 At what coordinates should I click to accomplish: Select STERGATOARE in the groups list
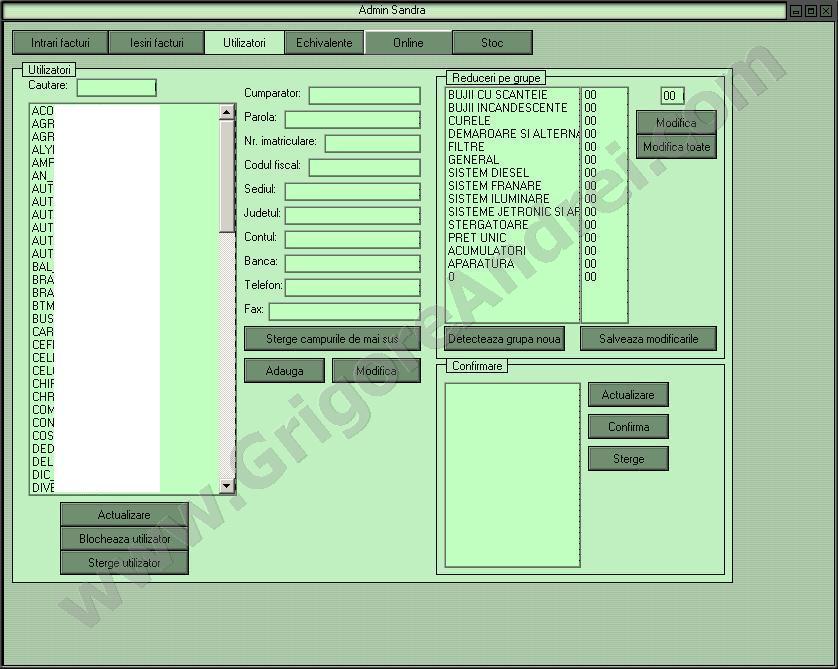point(512,224)
